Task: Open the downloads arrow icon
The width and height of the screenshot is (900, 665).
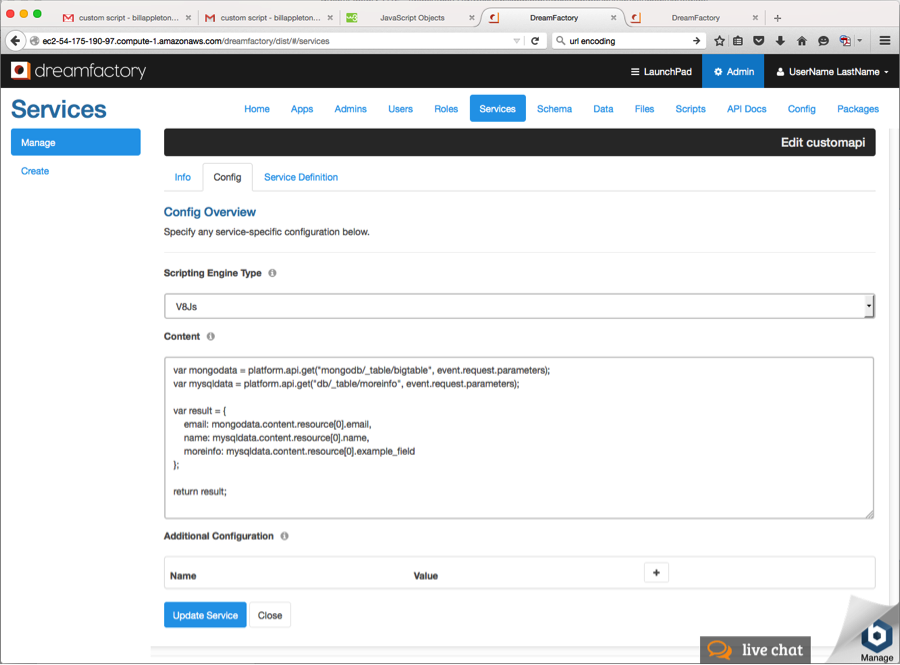Action: click(780, 41)
